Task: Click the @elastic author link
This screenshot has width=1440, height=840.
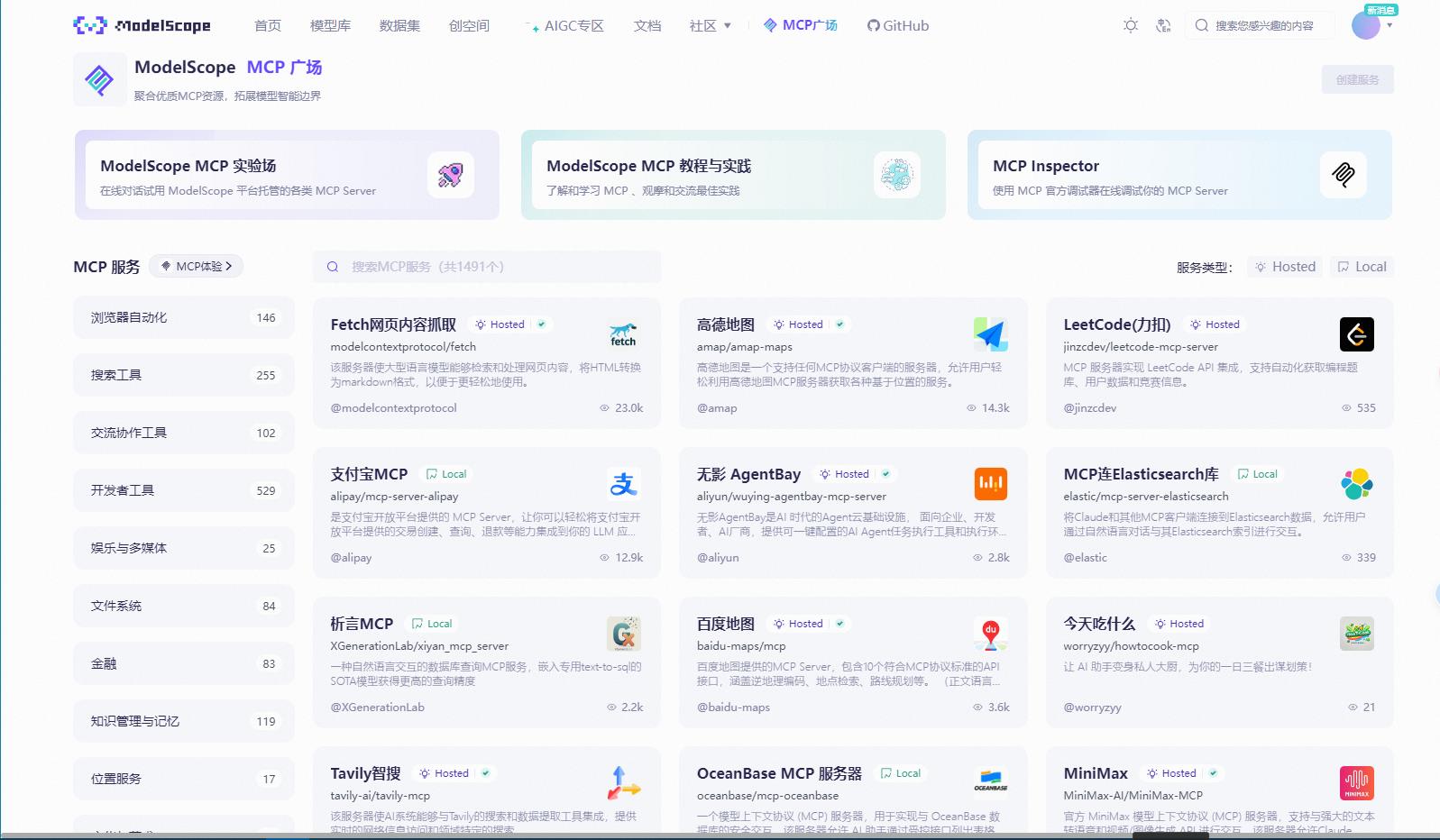Action: tap(1085, 558)
